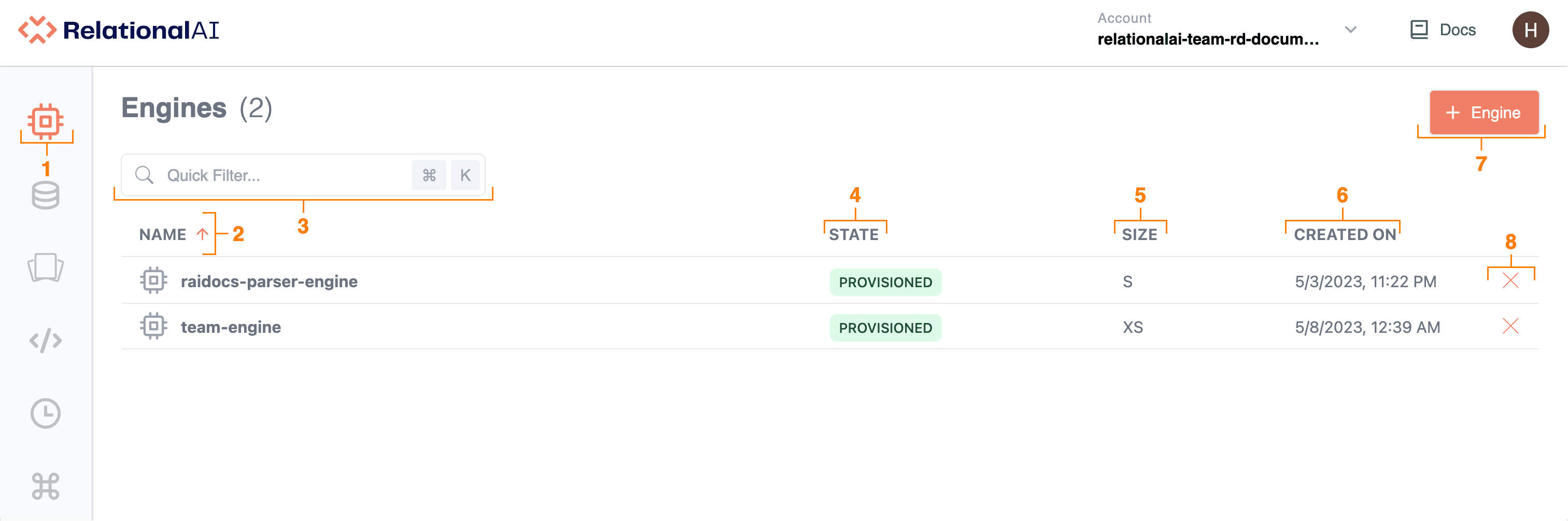Open the notebooks sidebar icon
Viewport: 1568px width, 521px height.
(x=46, y=268)
